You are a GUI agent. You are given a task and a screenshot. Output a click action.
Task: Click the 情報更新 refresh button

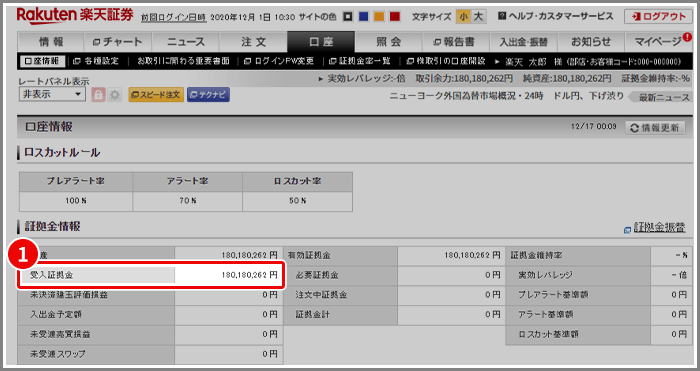point(655,128)
